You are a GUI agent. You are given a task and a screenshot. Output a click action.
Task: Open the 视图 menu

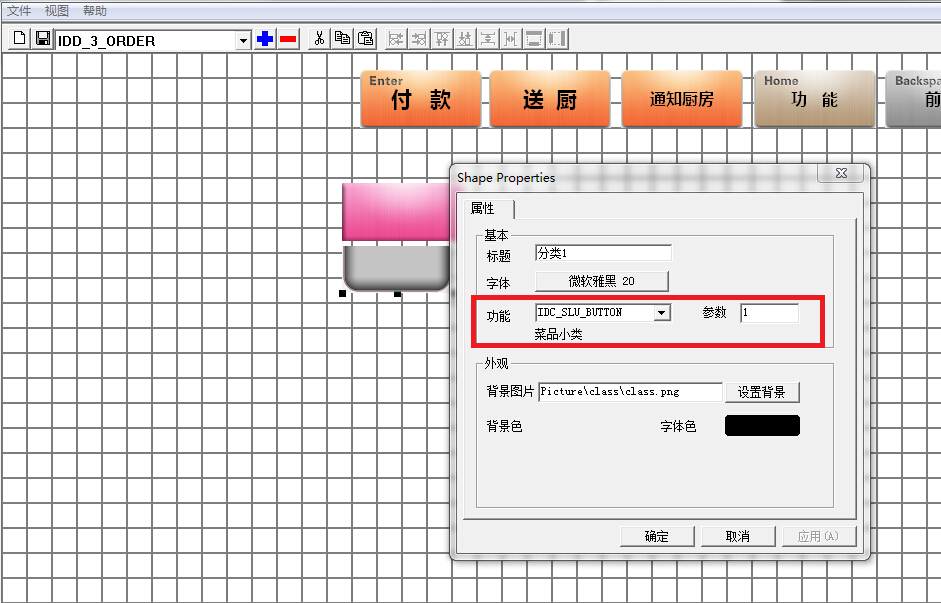(57, 11)
